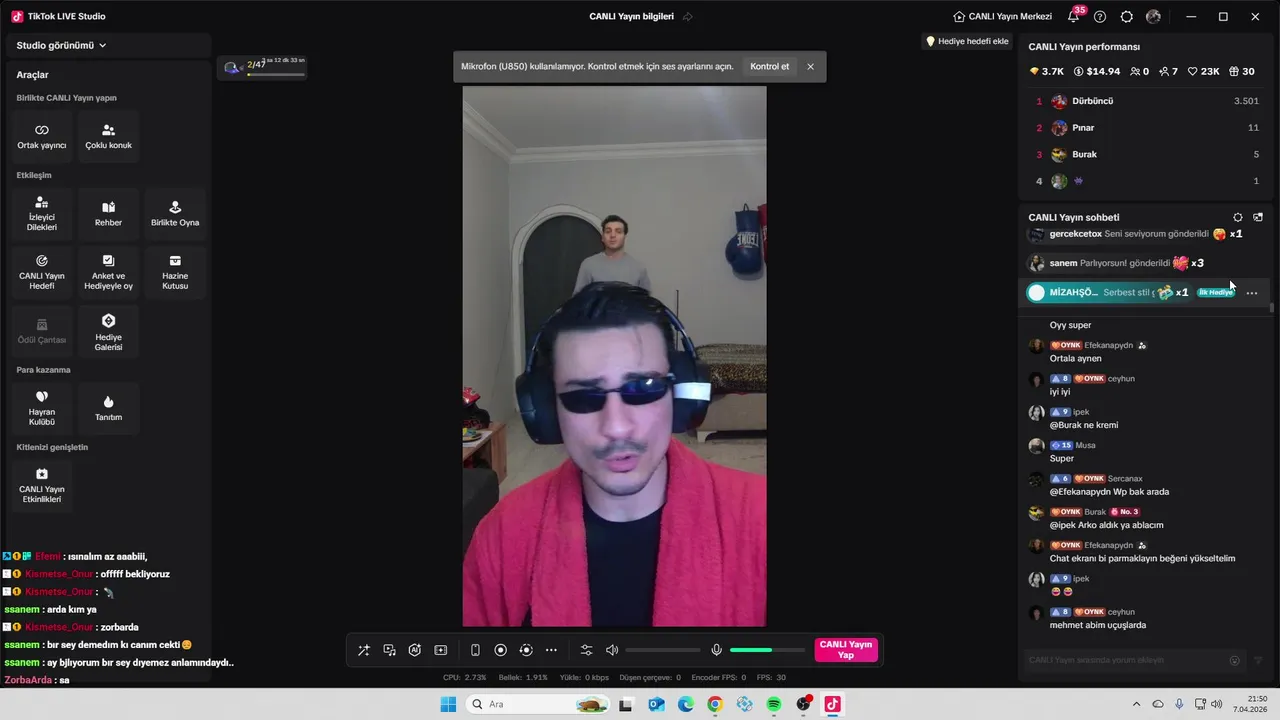
Task: Expand the Studio görünümü dropdown
Action: click(62, 45)
